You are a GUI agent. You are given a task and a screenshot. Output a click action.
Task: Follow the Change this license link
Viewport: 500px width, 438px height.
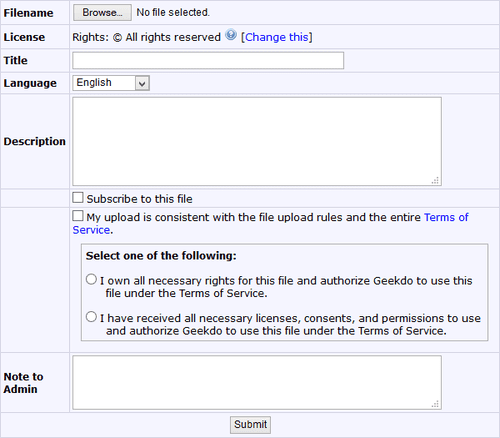click(x=277, y=37)
